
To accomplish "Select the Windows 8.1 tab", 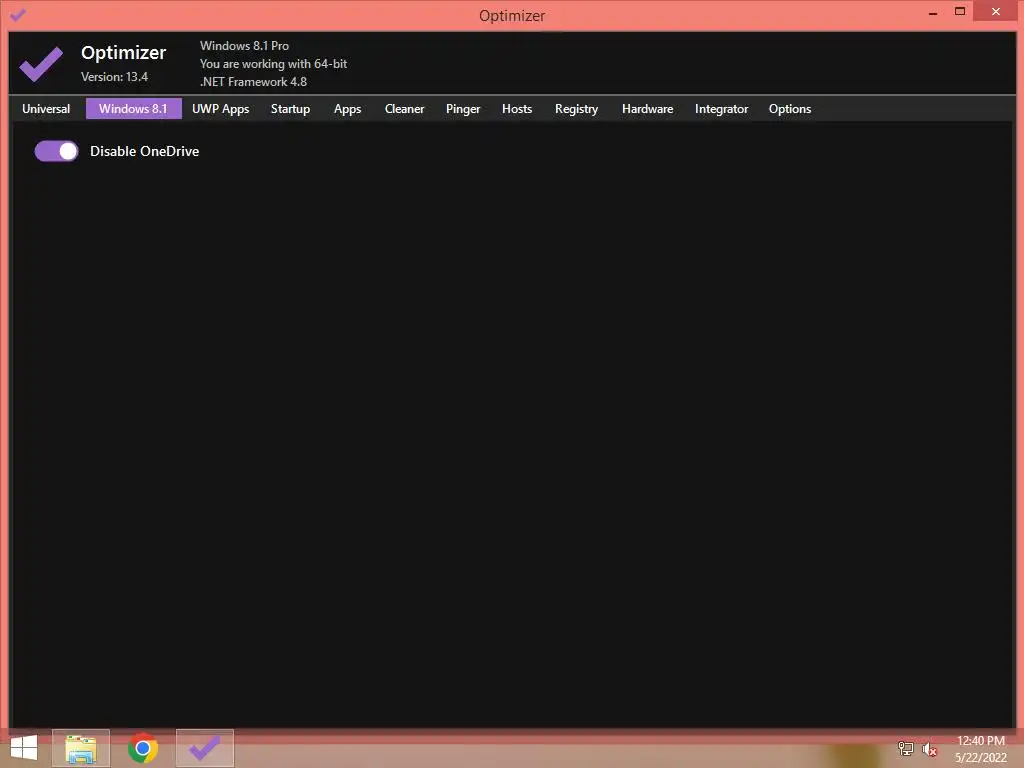I will click(x=133, y=108).
